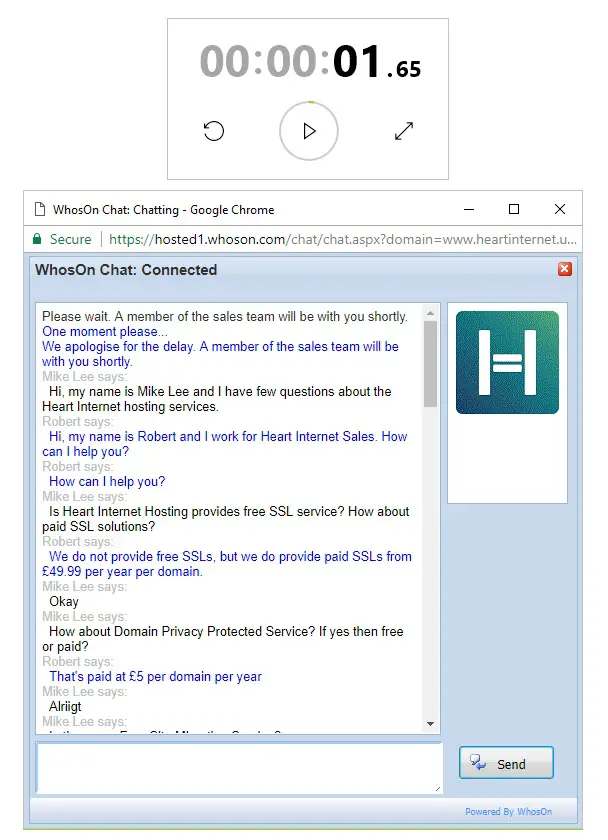Reset the stopwatch timer
Image resolution: width=608 pixels, height=840 pixels.
[214, 131]
